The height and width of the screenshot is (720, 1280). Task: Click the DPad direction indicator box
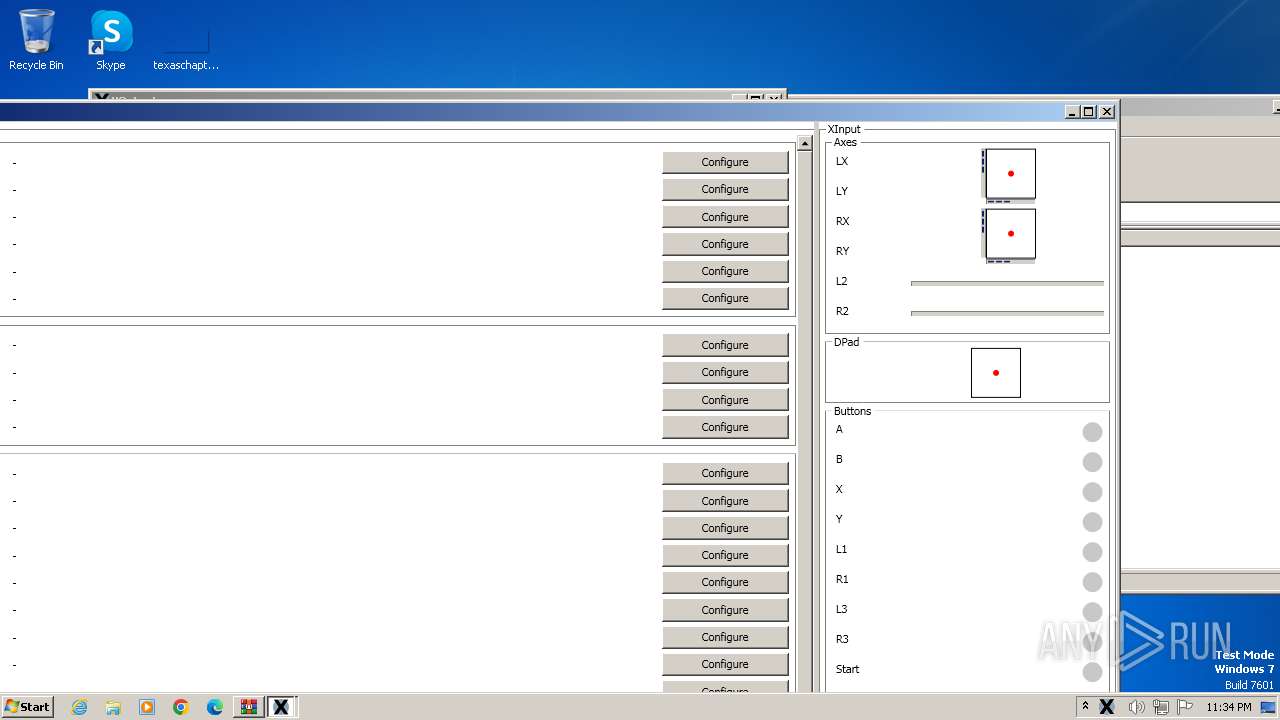click(996, 373)
